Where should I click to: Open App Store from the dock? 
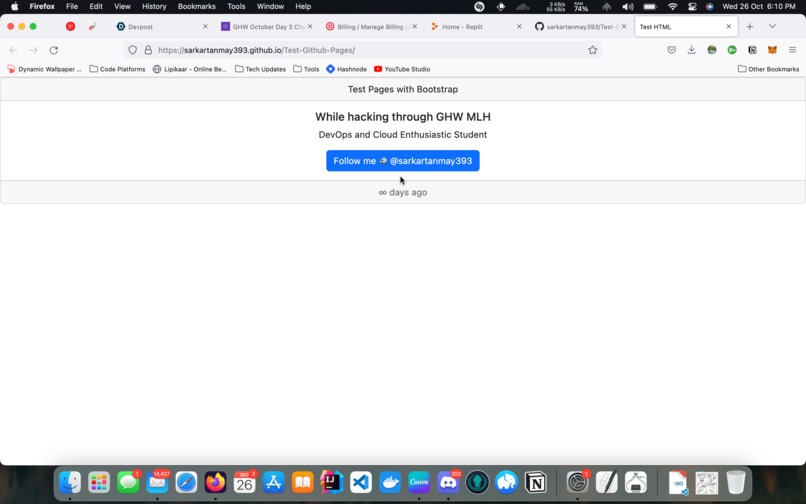pos(273,482)
